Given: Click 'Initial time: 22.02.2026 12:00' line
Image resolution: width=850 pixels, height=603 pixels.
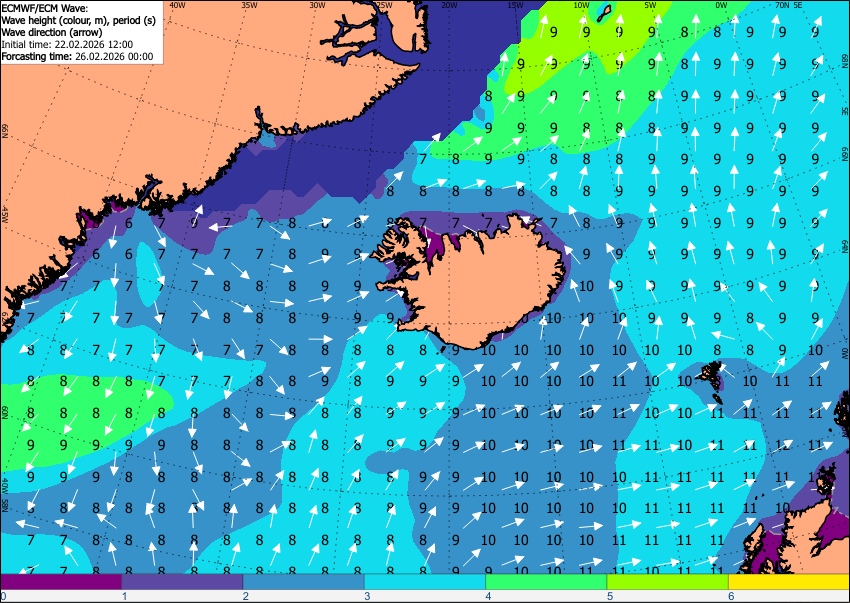Looking at the screenshot, I should (67, 44).
